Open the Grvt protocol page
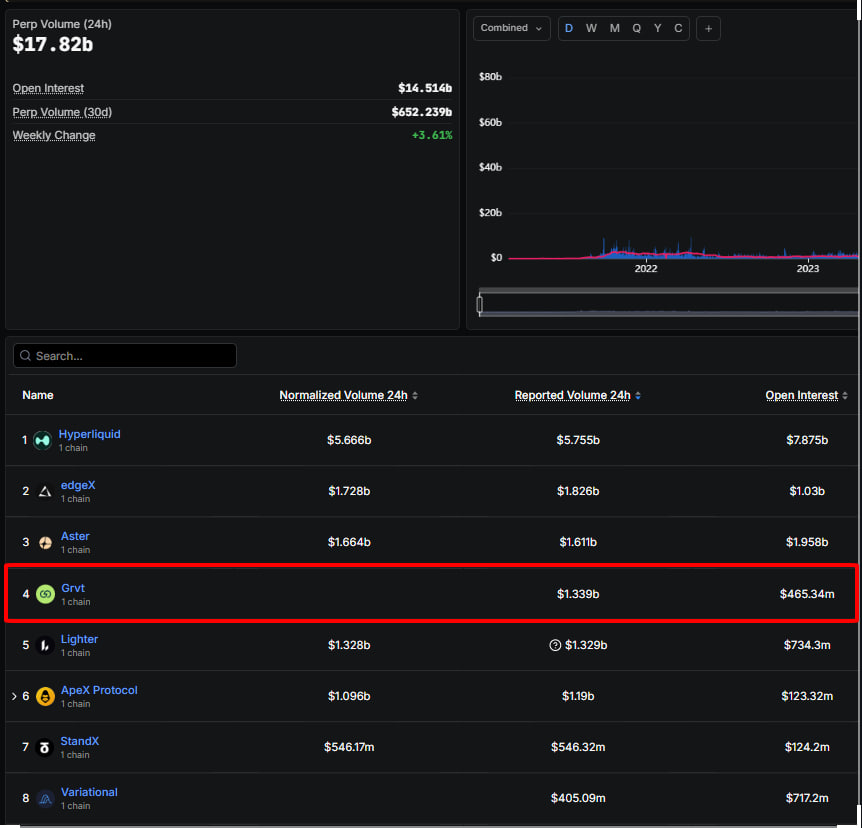 click(73, 588)
